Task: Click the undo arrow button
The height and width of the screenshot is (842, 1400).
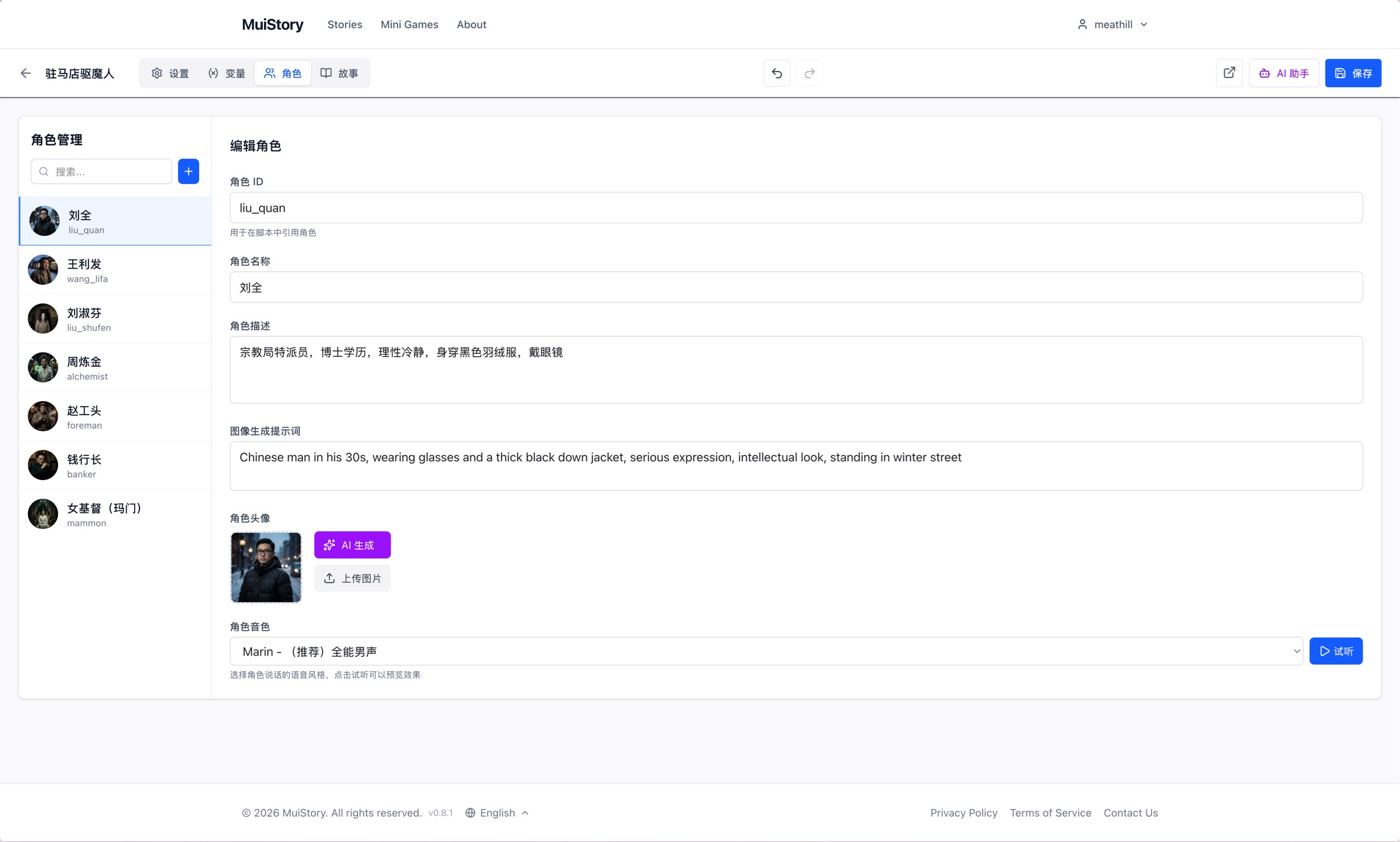Action: pyautogui.click(x=776, y=73)
